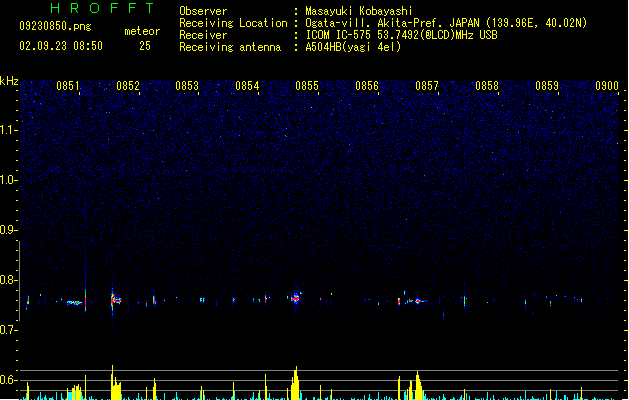Click the meteor count value 25

[145, 46]
